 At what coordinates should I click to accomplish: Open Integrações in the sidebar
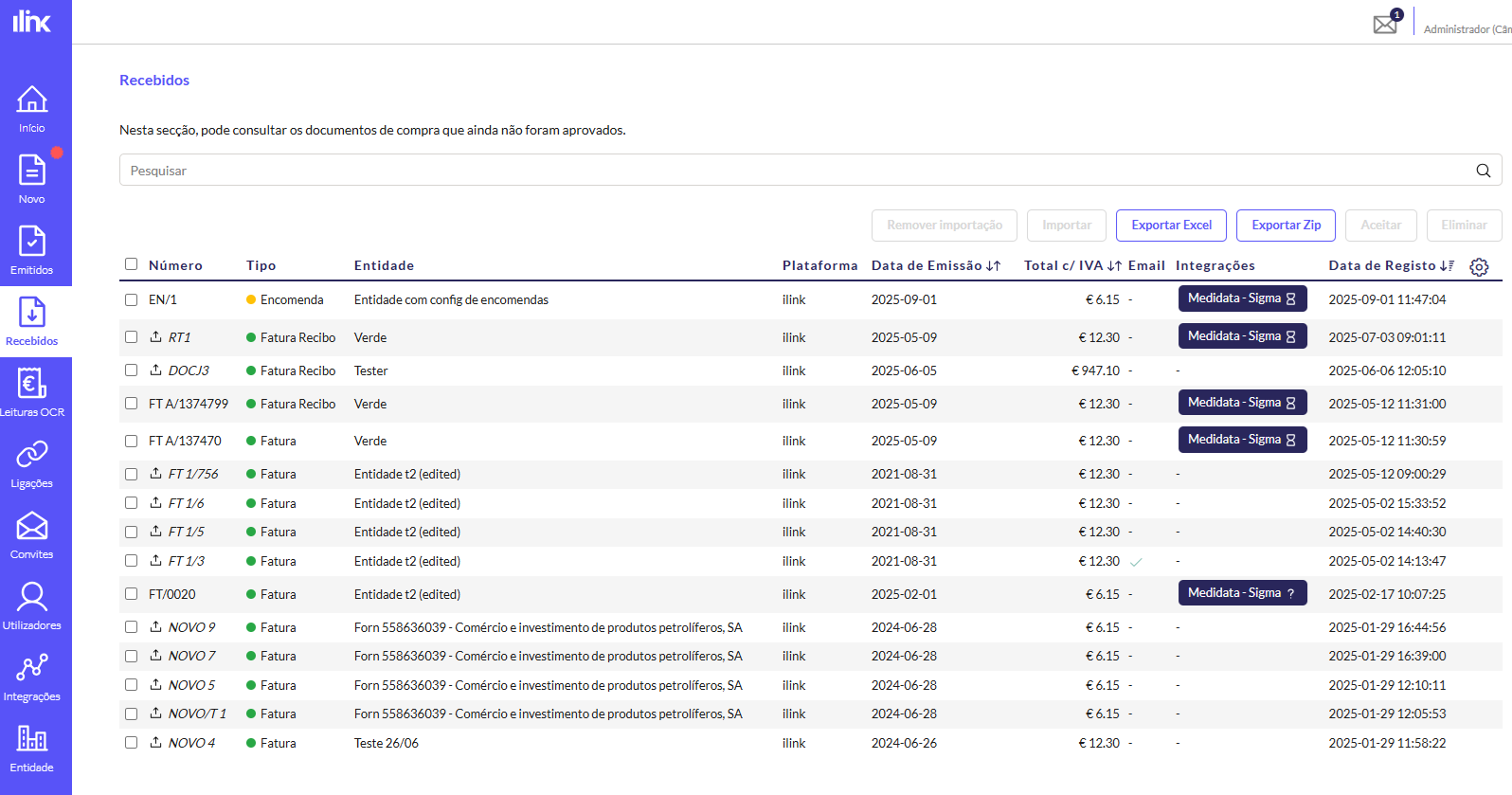click(x=32, y=677)
